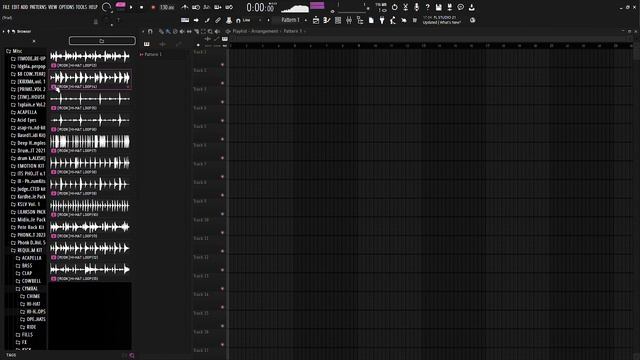The width and height of the screenshot is (640, 360).
Task: Click the microphone recording icon
Action: (x=416, y=7)
